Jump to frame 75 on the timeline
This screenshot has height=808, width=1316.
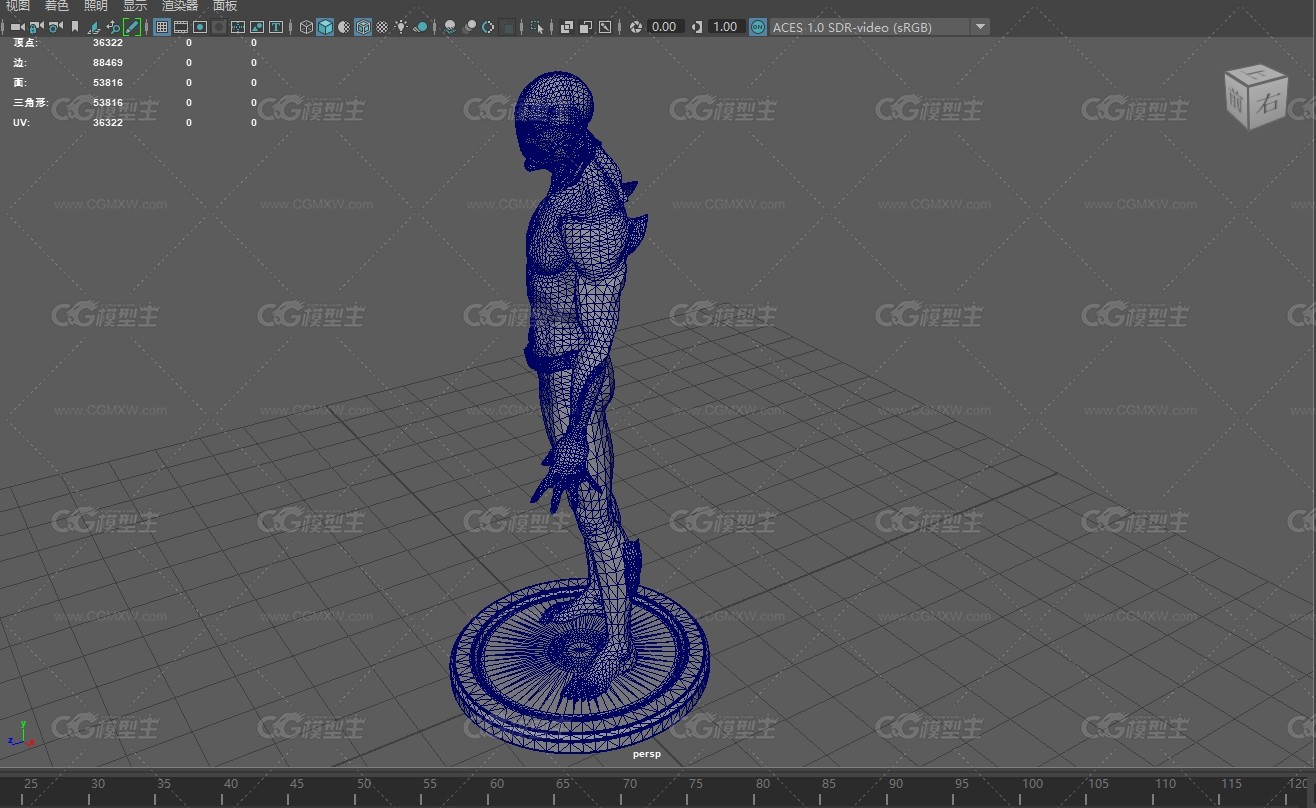click(x=696, y=784)
